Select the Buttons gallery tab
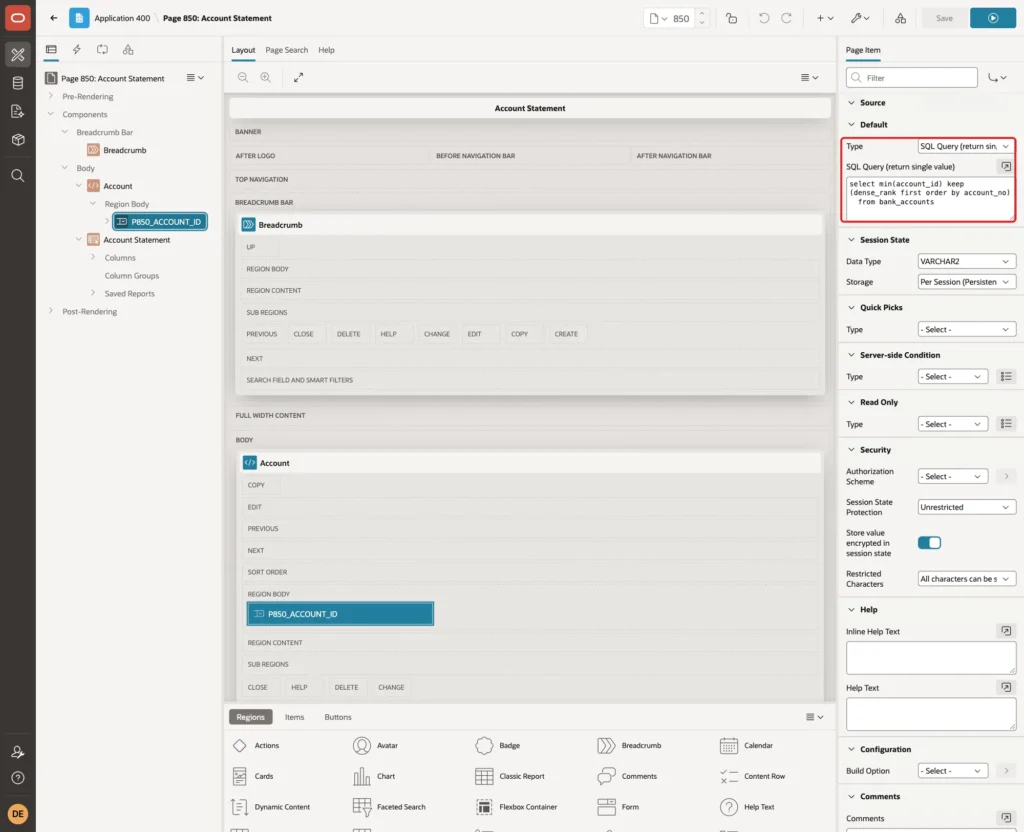Viewport: 1024px width, 832px height. pyautogui.click(x=338, y=717)
